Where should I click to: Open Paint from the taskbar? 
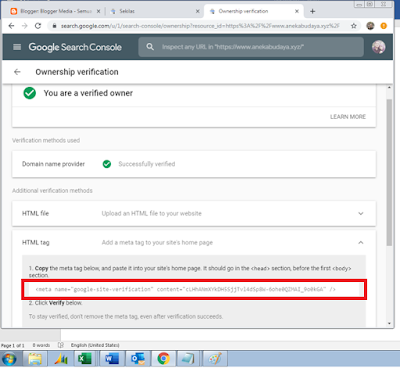click(x=215, y=359)
